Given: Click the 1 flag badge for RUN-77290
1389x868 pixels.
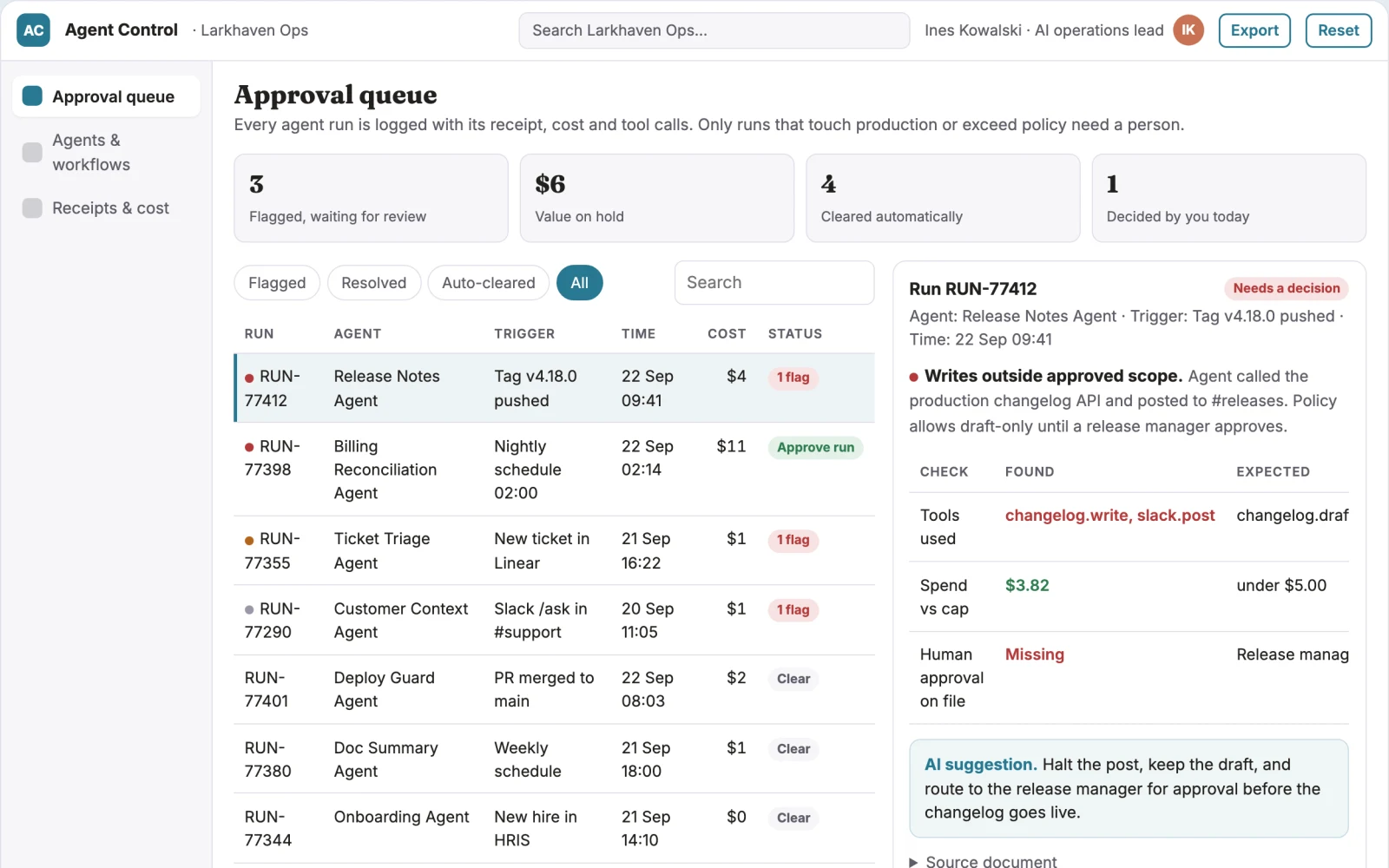Looking at the screenshot, I should tap(793, 610).
